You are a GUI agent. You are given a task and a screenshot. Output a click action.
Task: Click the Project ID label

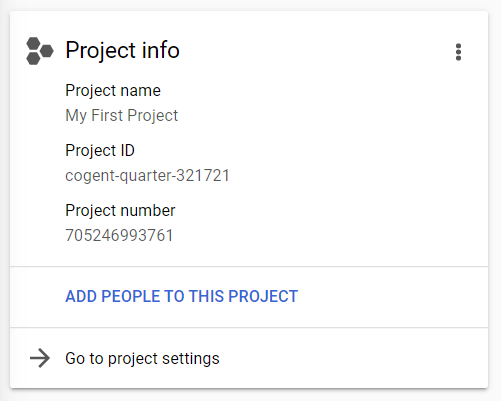(100, 150)
